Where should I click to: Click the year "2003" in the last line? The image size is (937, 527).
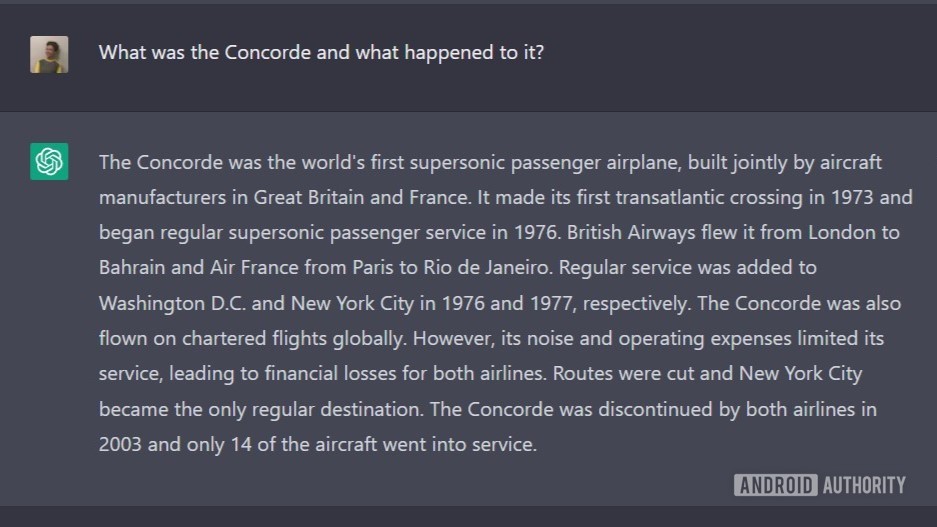click(120, 444)
